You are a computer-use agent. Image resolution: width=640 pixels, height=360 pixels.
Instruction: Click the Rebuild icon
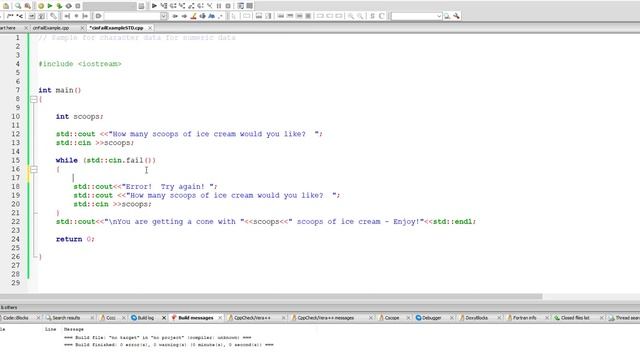(x=69, y=6)
